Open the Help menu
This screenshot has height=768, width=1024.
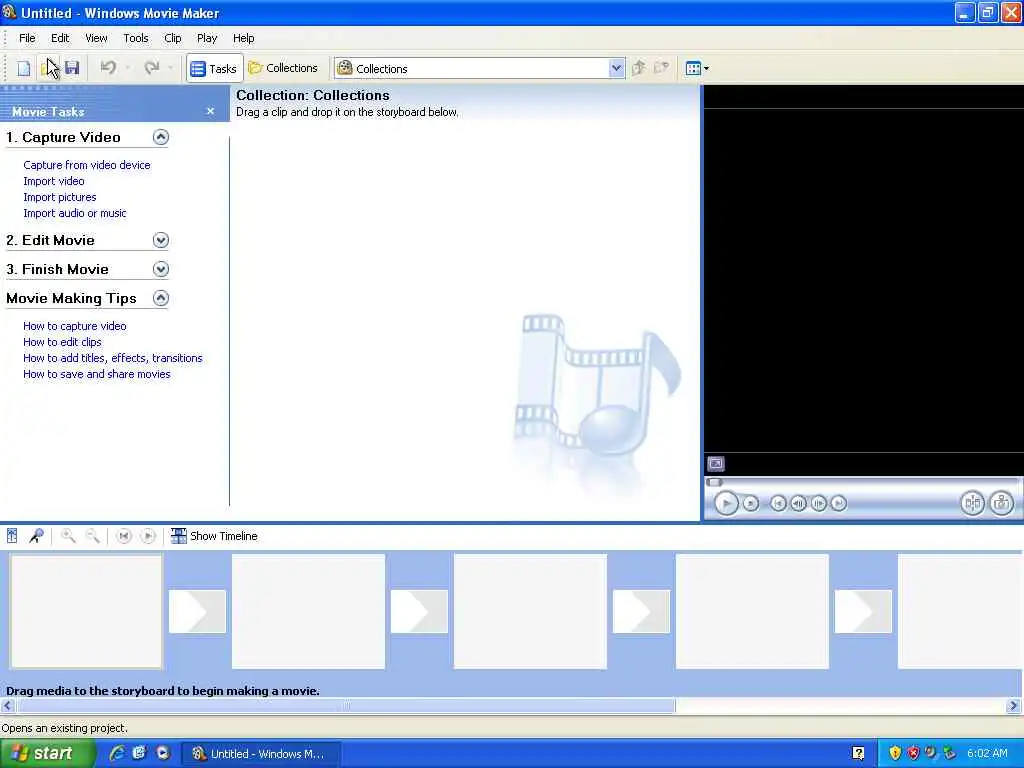244,38
